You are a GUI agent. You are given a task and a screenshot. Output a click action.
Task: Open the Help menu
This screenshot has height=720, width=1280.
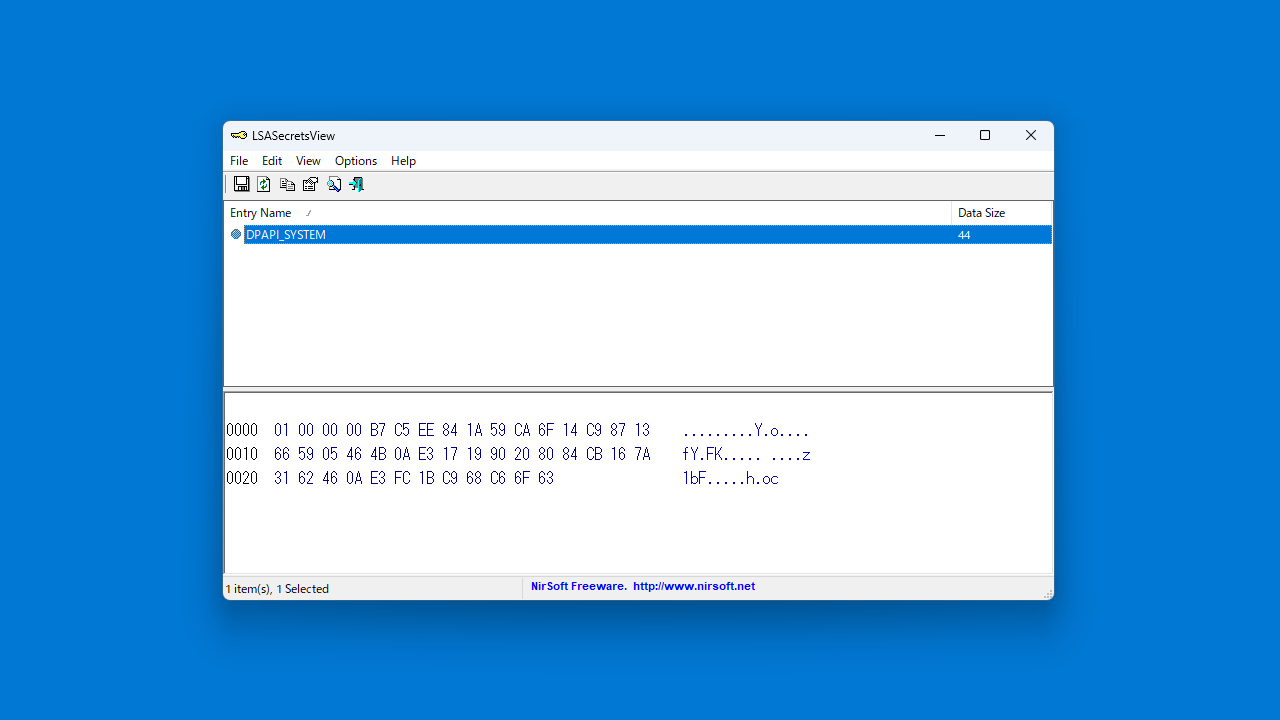coord(403,161)
